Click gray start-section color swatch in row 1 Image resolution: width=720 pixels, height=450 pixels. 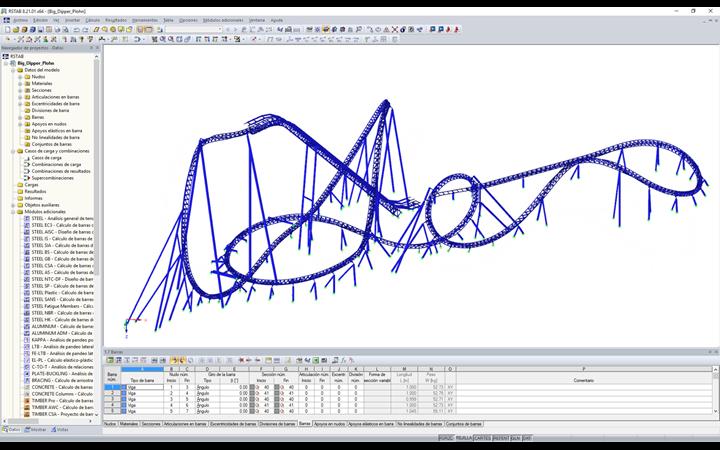pyautogui.click(x=252, y=388)
